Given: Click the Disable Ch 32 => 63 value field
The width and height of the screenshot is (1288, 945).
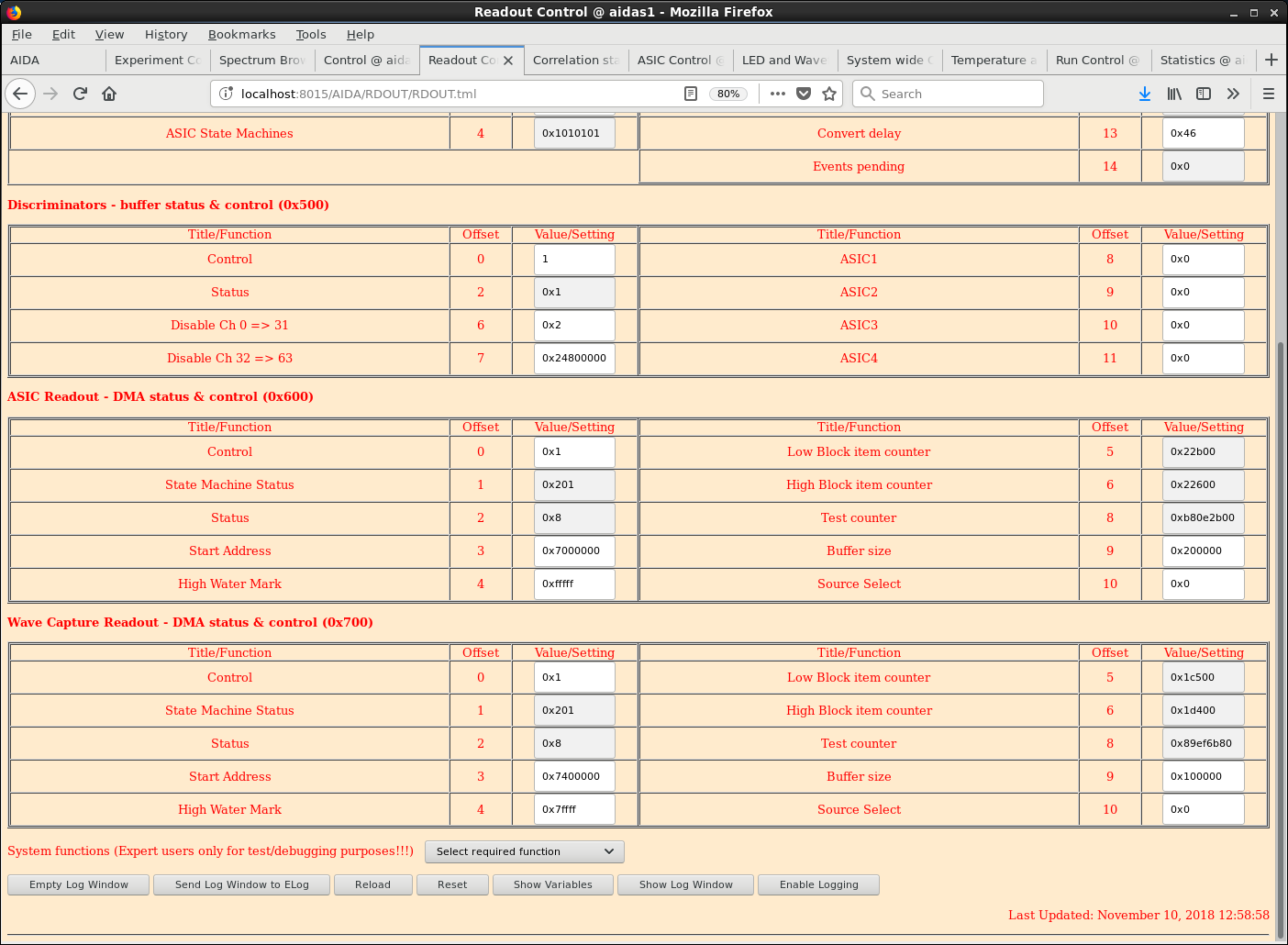Looking at the screenshot, I should [574, 359].
